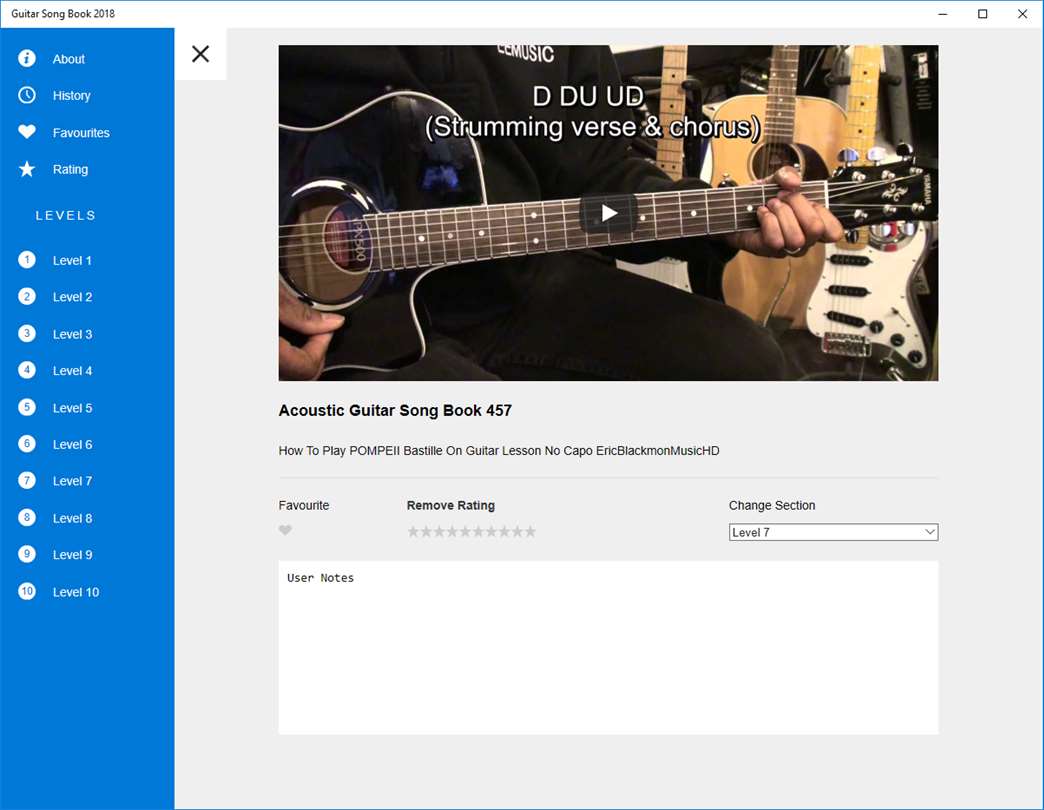Rate the song six stars

pyautogui.click(x=479, y=531)
